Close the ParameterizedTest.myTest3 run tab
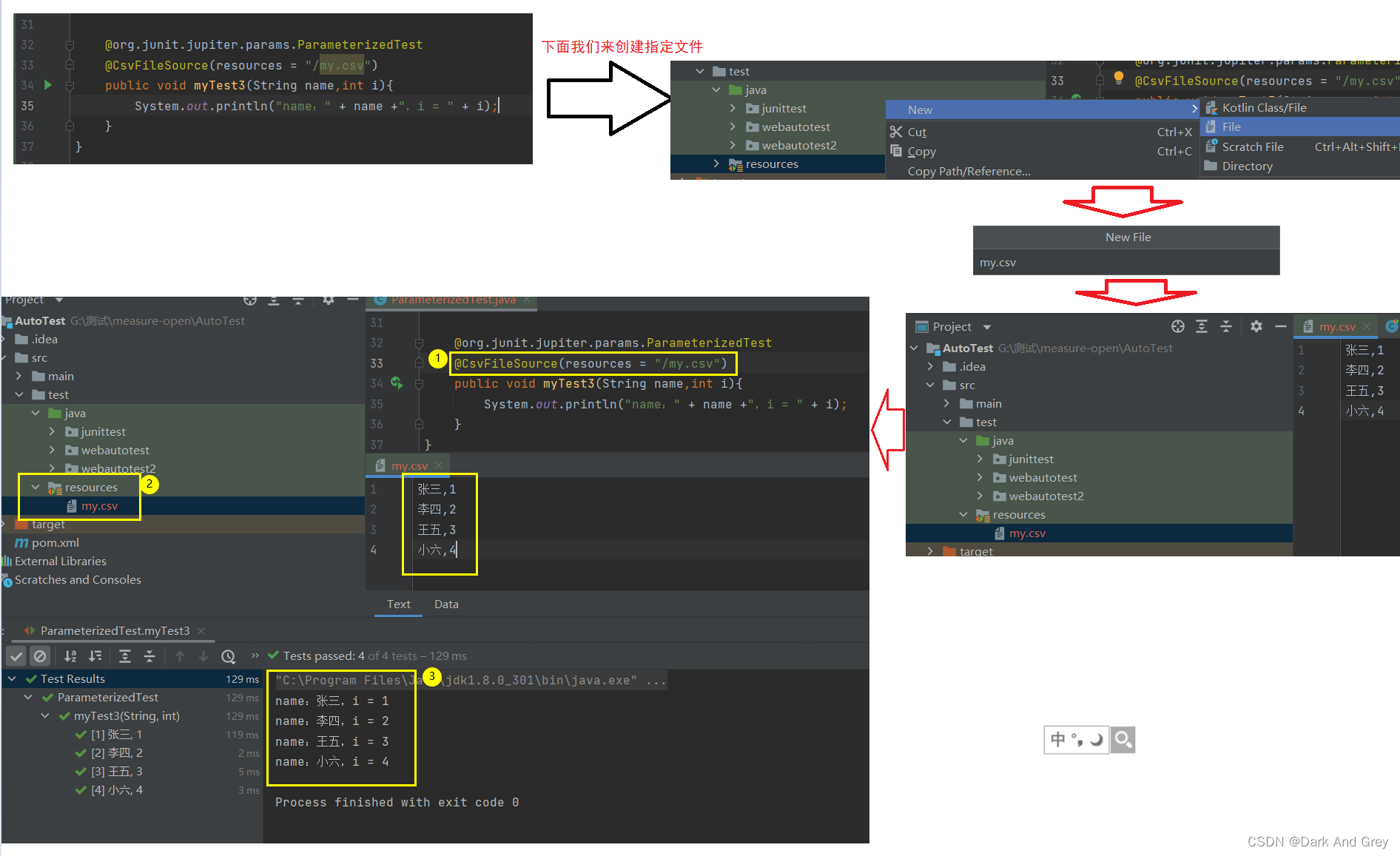1400x856 pixels. click(x=201, y=631)
